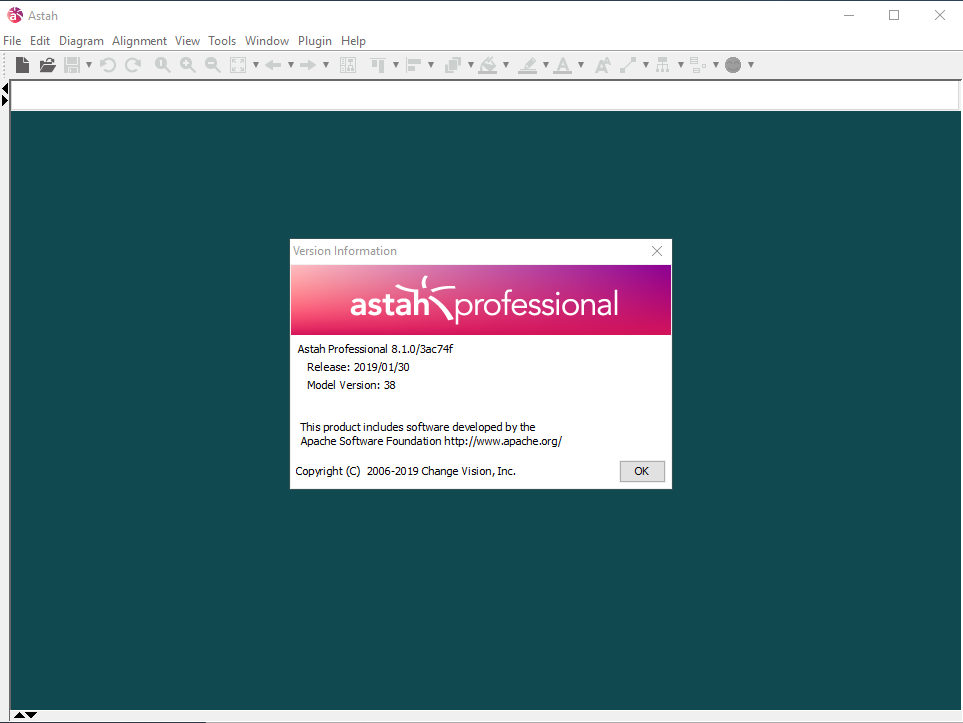
Task: Click the Zoom In magnifier icon
Action: (187, 64)
